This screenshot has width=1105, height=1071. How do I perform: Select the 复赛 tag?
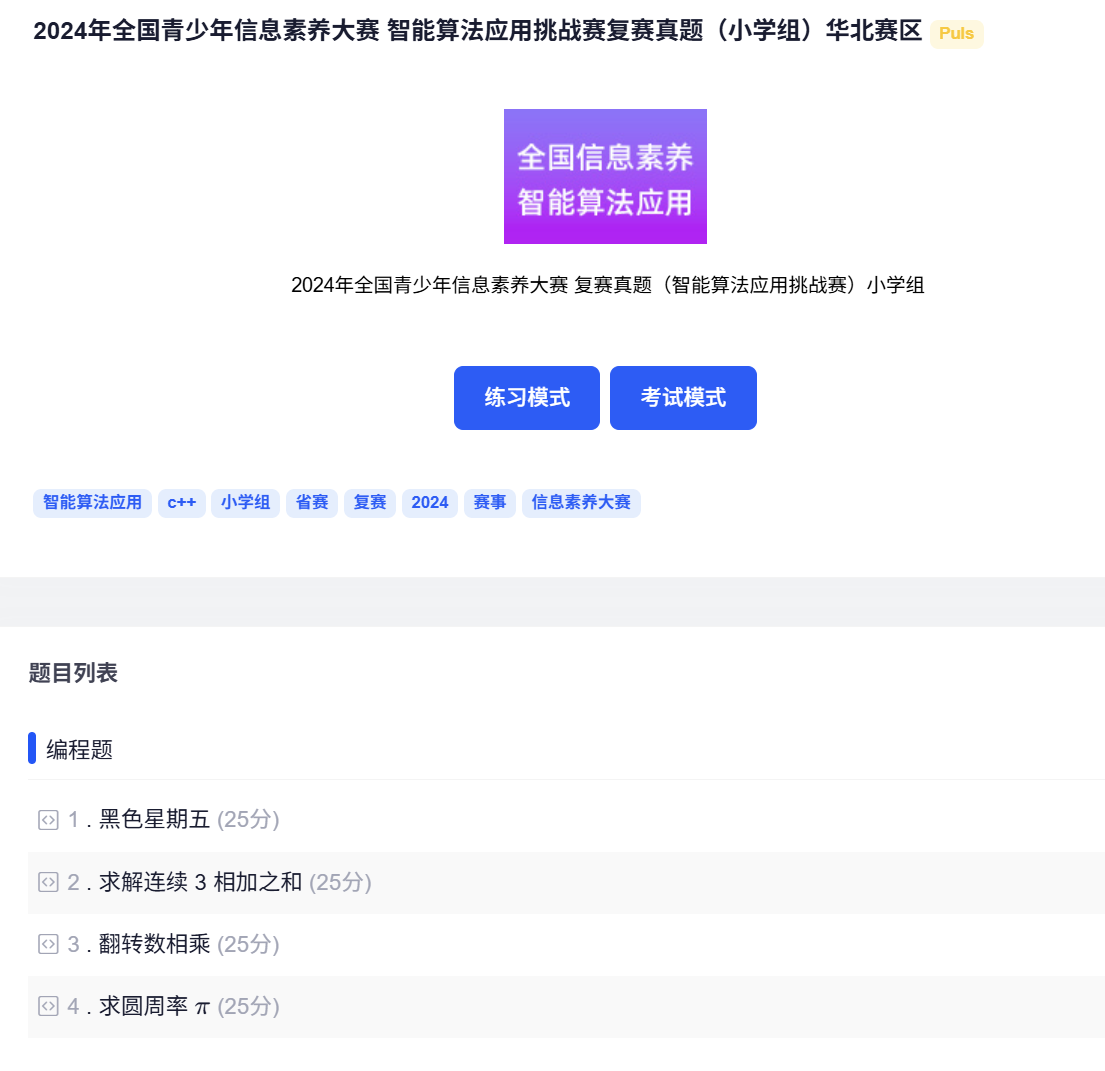pyautogui.click(x=369, y=502)
